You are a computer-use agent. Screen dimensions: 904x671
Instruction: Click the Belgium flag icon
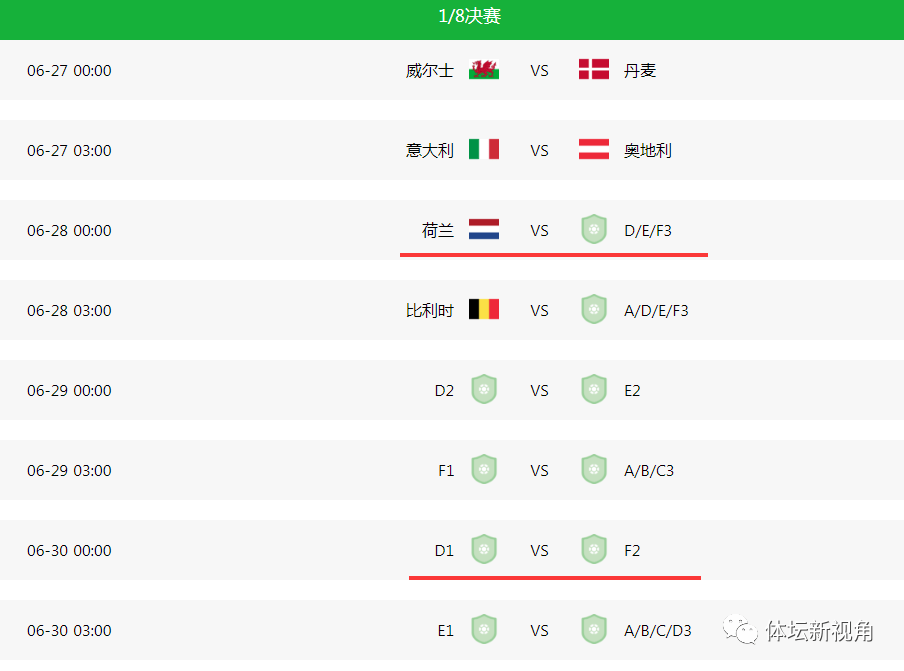point(484,310)
